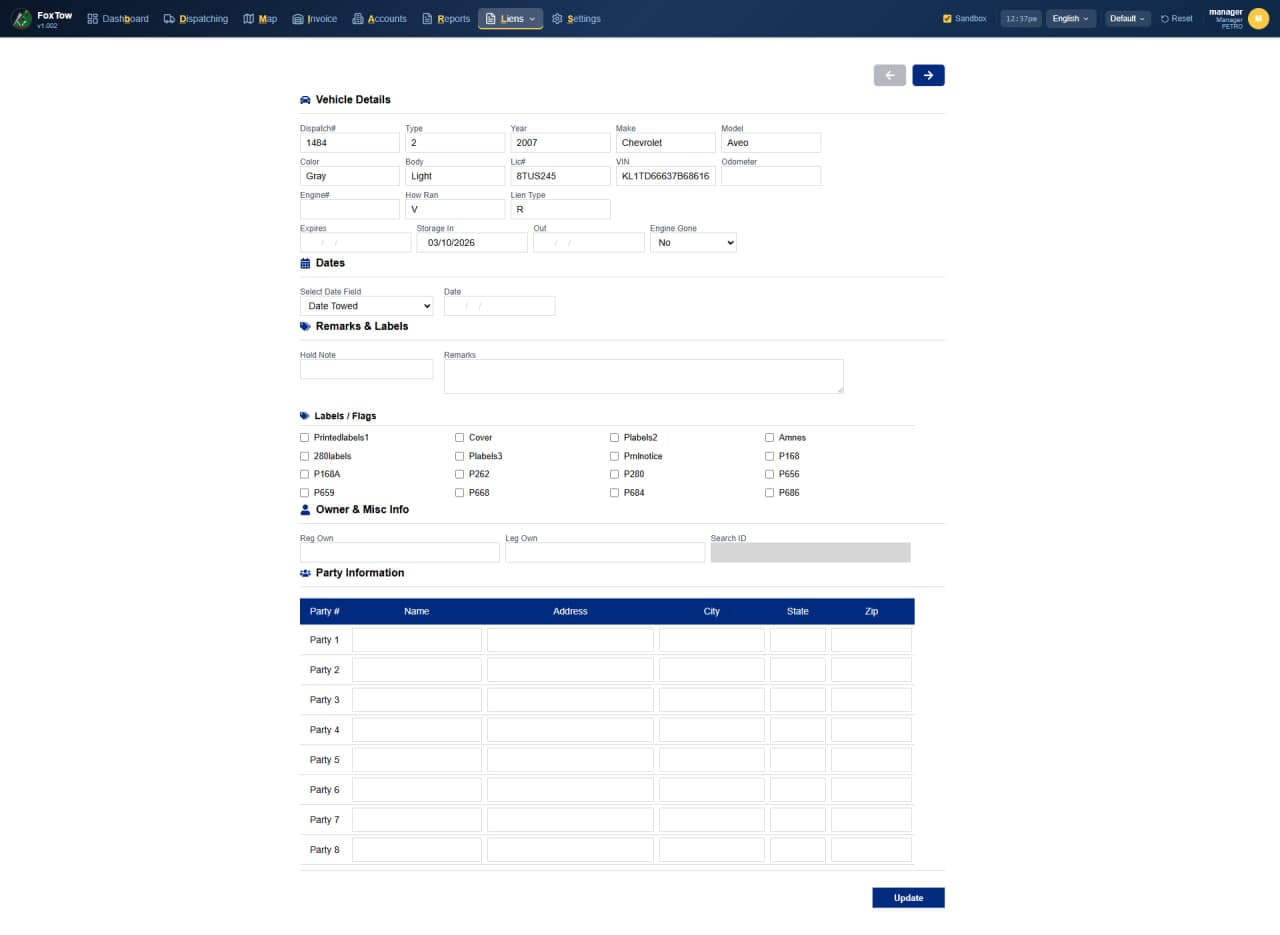Enable the Cover checkbox

pos(459,437)
